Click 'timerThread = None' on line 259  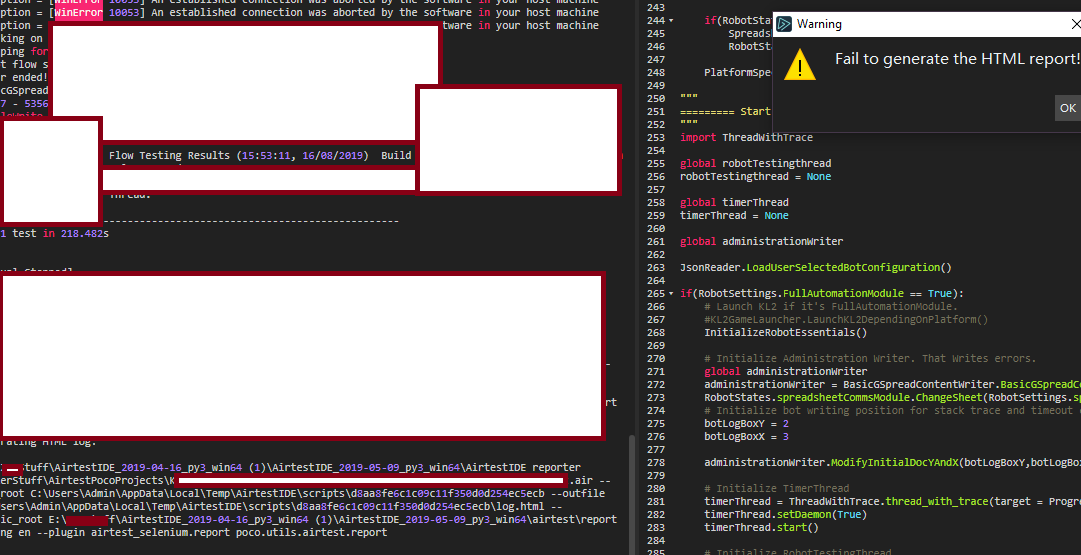734,215
